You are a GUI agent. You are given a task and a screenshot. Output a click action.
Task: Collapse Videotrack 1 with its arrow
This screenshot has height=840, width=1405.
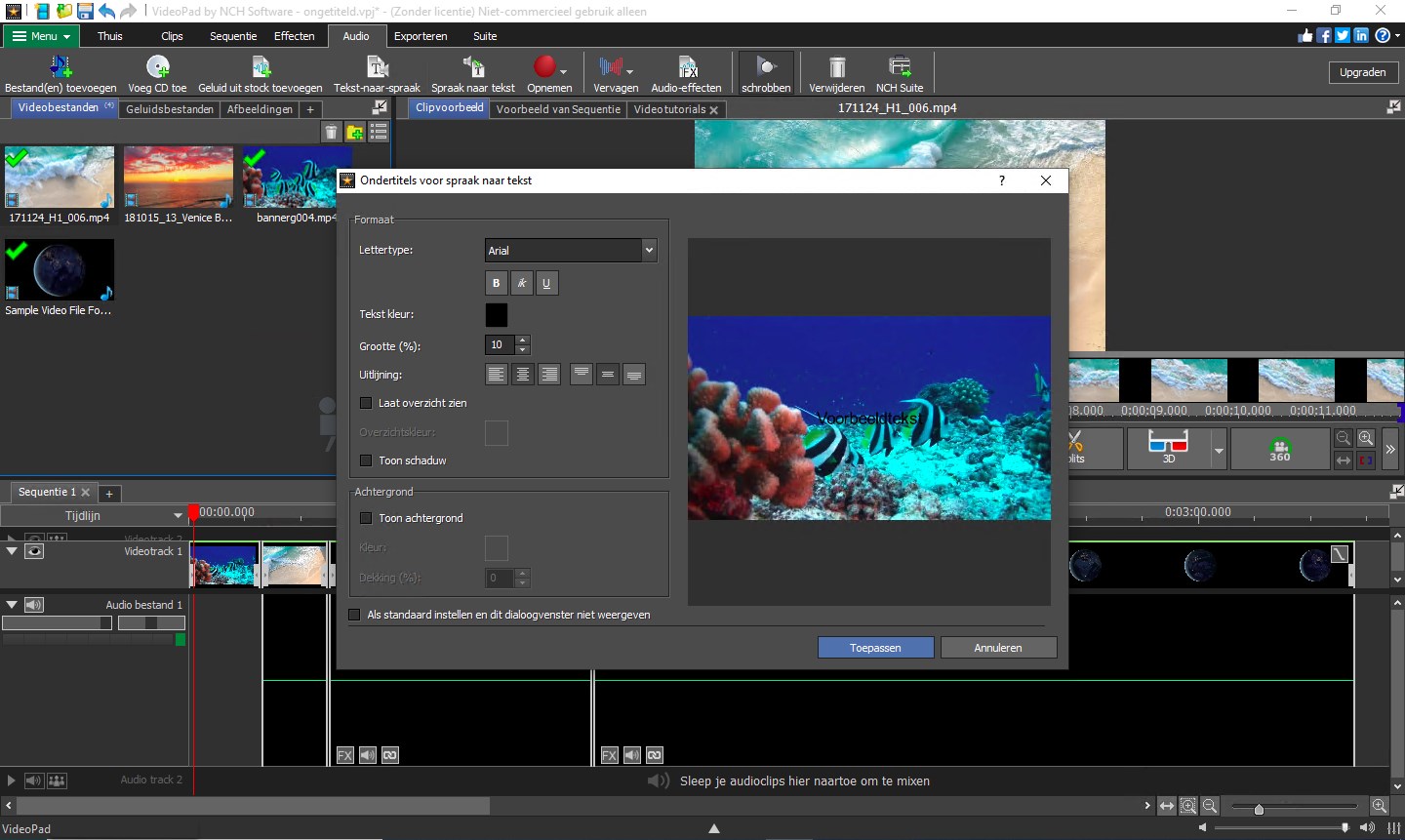[12, 551]
